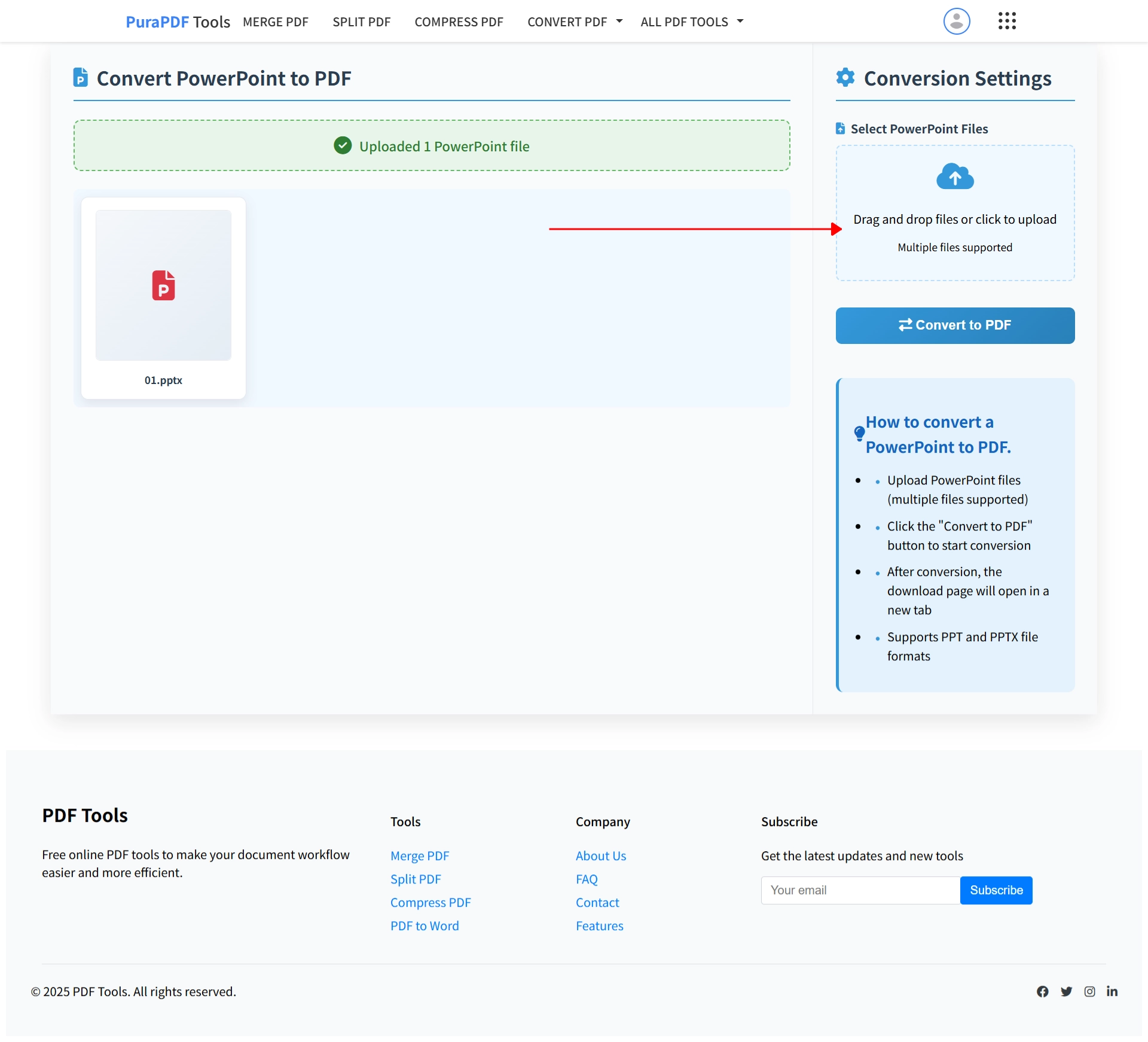Open COMPRESS PDF from the top menu
This screenshot has height=1042, width=1148.
click(459, 22)
